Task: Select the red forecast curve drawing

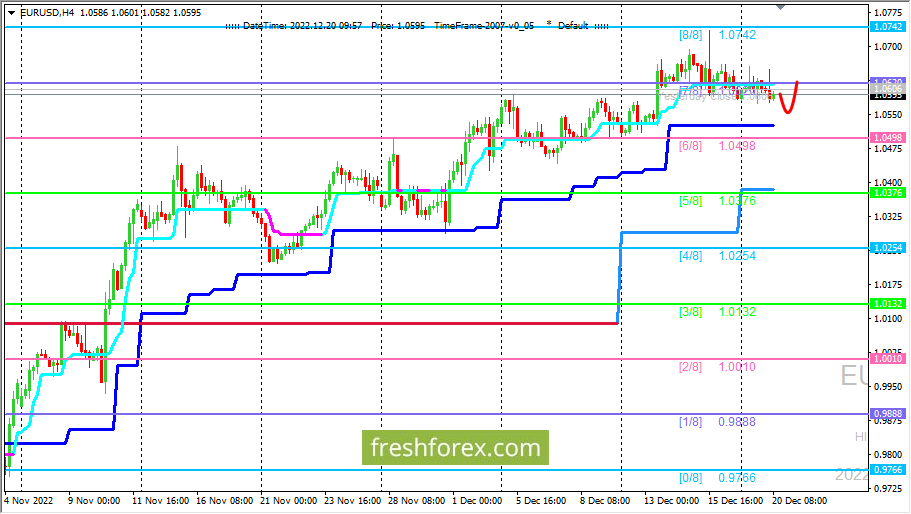Action: click(788, 99)
